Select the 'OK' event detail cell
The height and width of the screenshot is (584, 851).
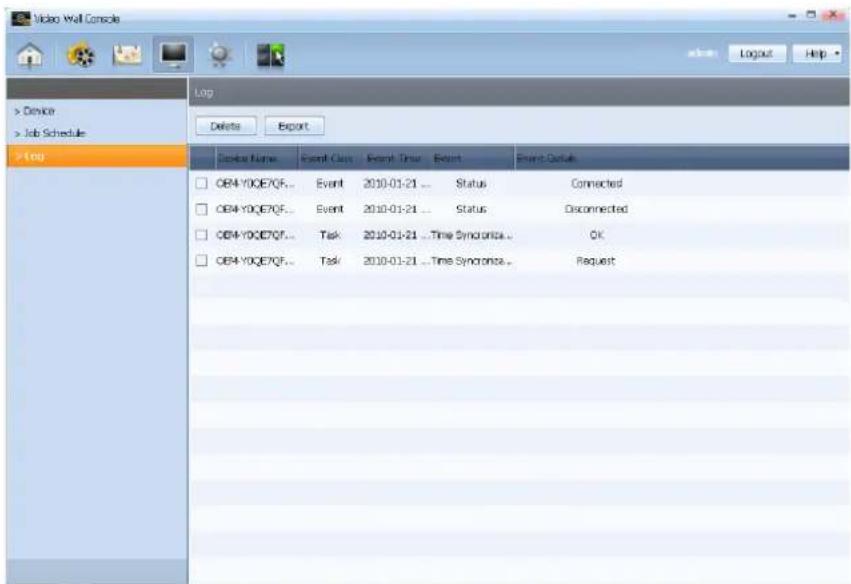tap(596, 235)
